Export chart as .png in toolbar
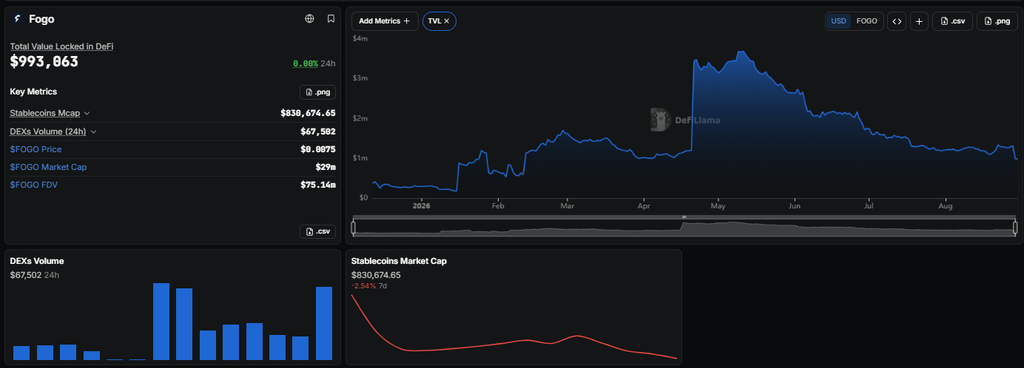Screen dimensions: 1024x368 click(x=997, y=22)
